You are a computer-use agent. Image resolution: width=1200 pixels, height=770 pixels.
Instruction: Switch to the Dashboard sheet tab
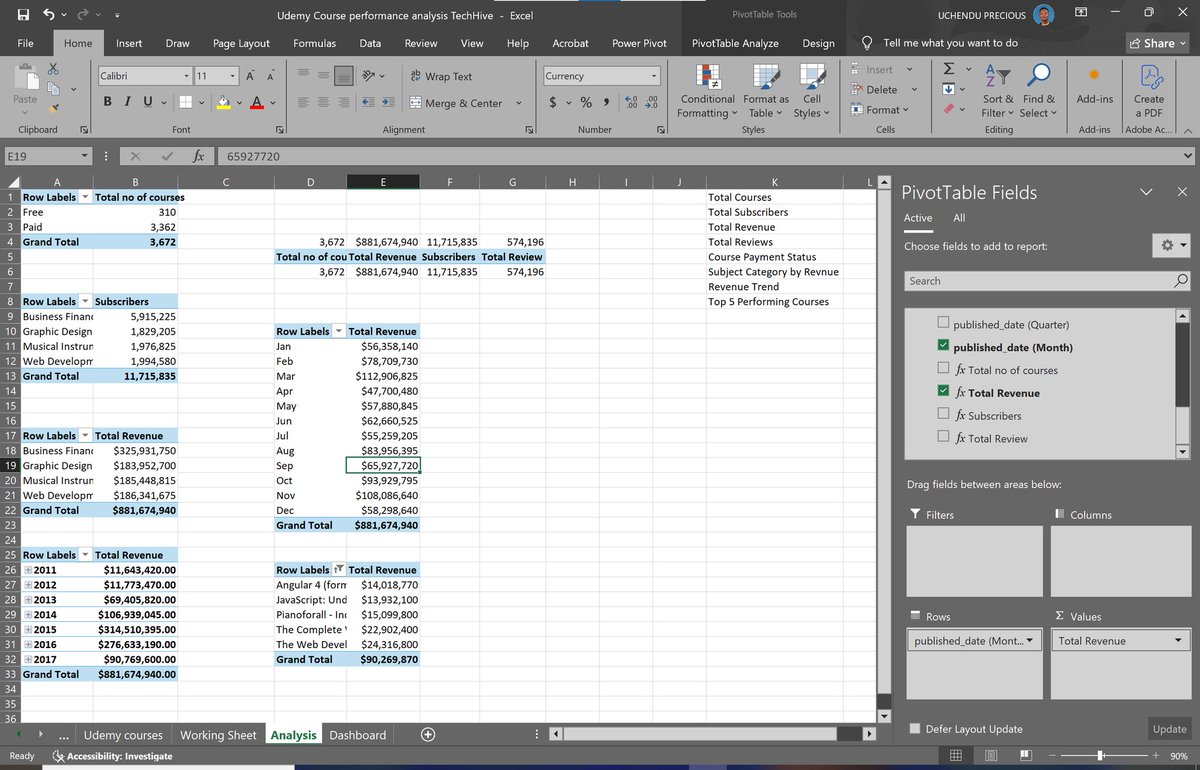(358, 735)
